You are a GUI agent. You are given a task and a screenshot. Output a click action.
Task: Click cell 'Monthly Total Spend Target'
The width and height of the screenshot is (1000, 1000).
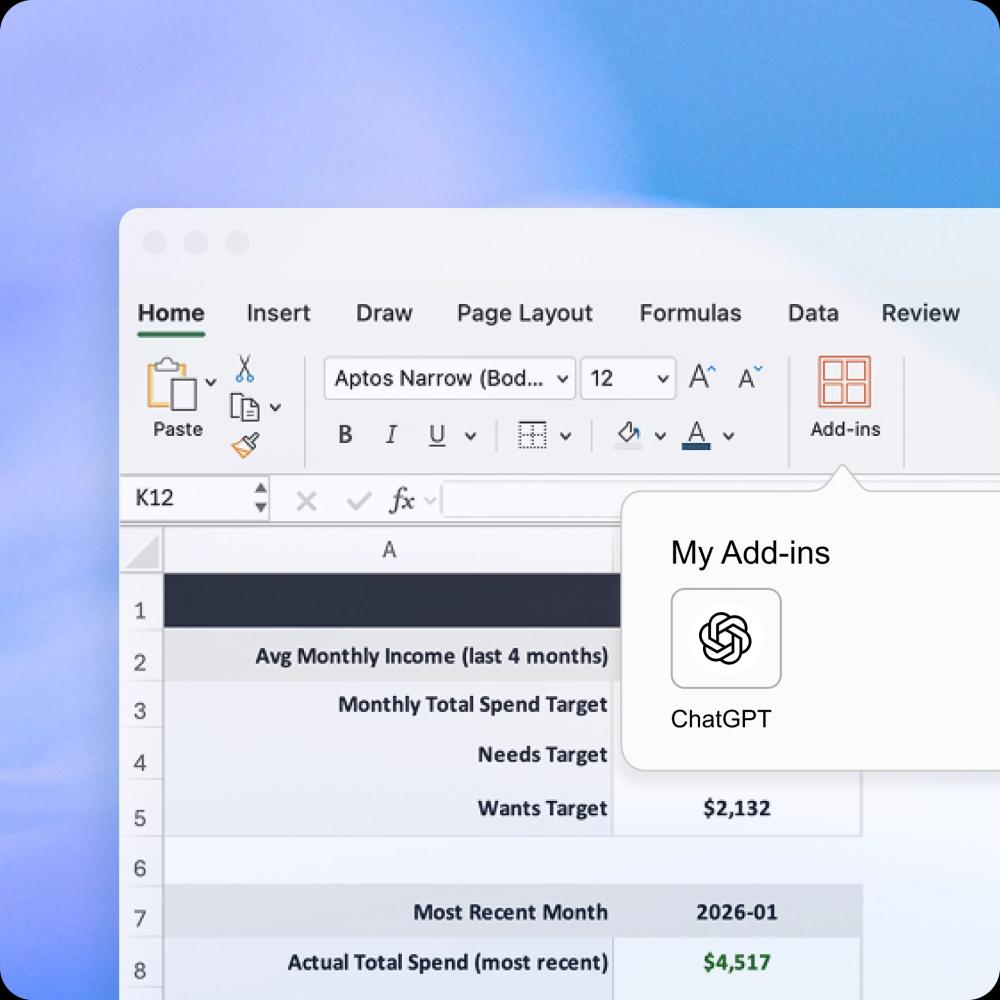(389, 705)
